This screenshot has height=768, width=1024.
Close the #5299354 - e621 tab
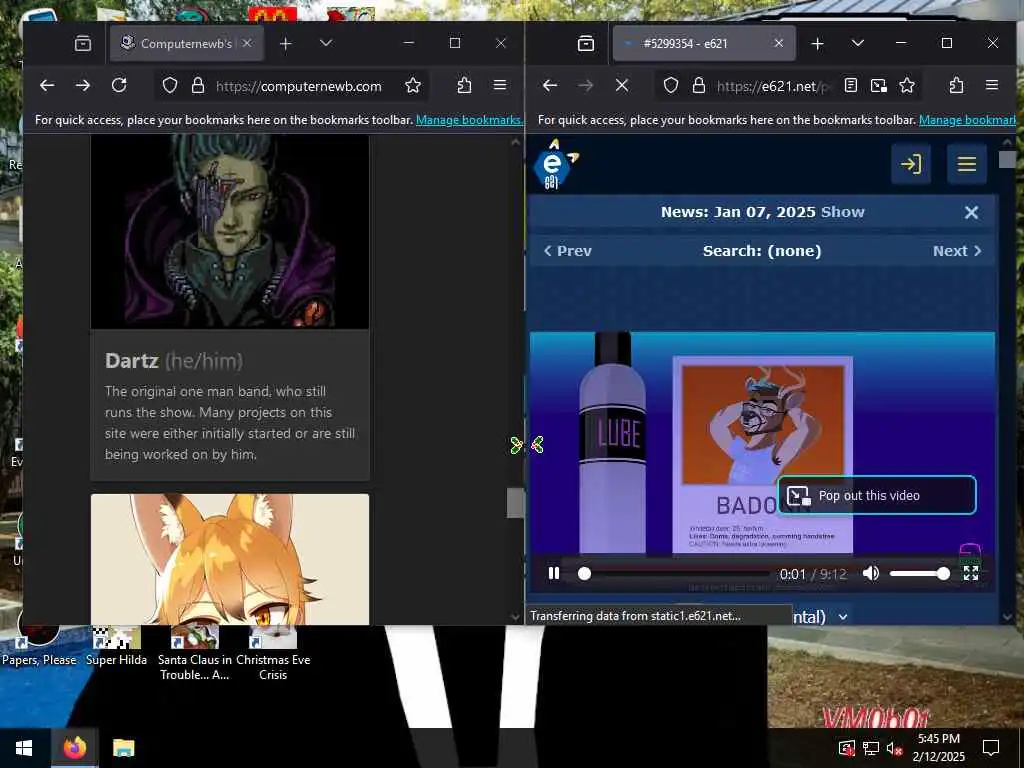pyautogui.click(x=778, y=44)
